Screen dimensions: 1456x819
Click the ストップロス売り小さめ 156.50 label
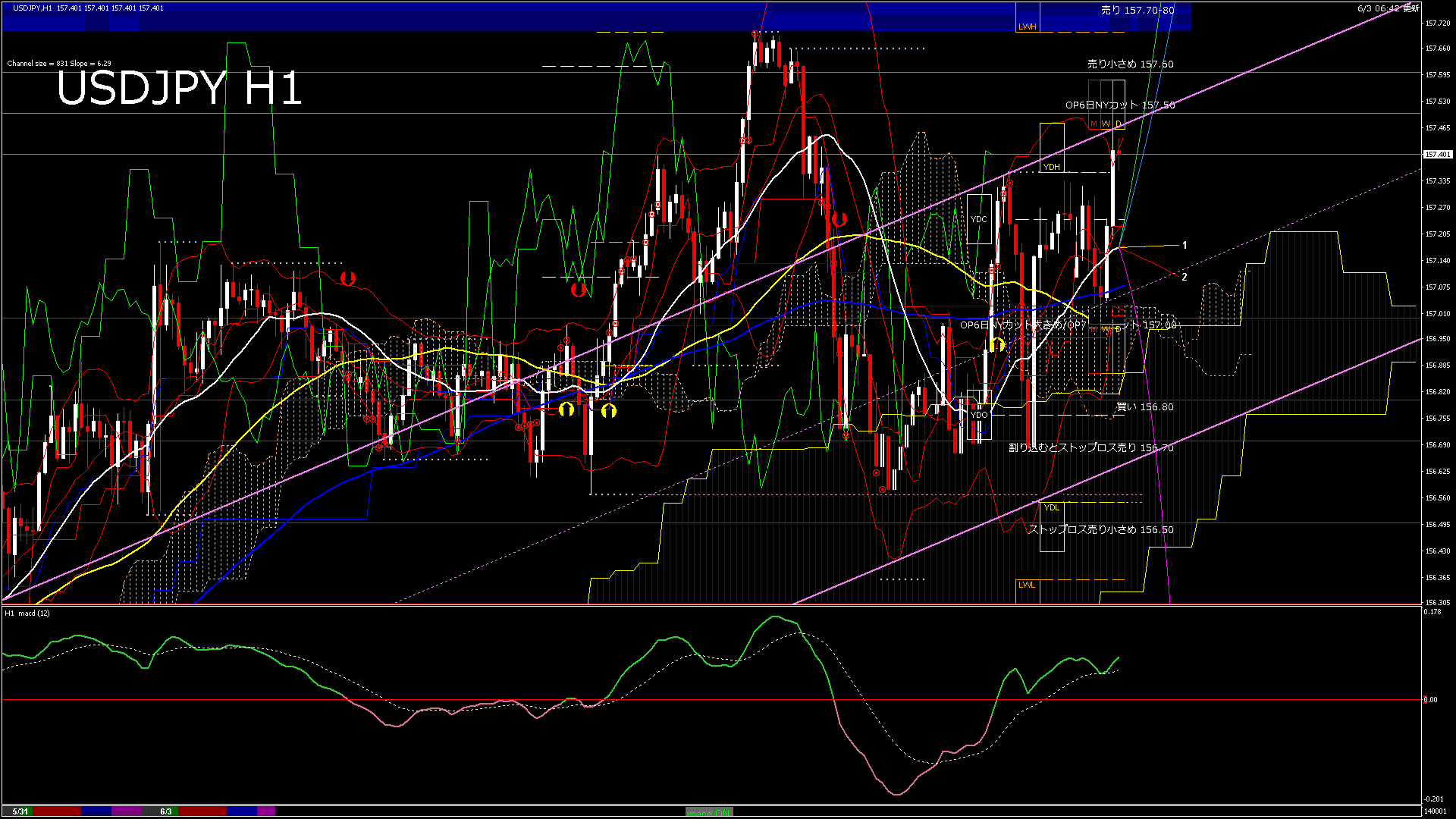point(1101,529)
